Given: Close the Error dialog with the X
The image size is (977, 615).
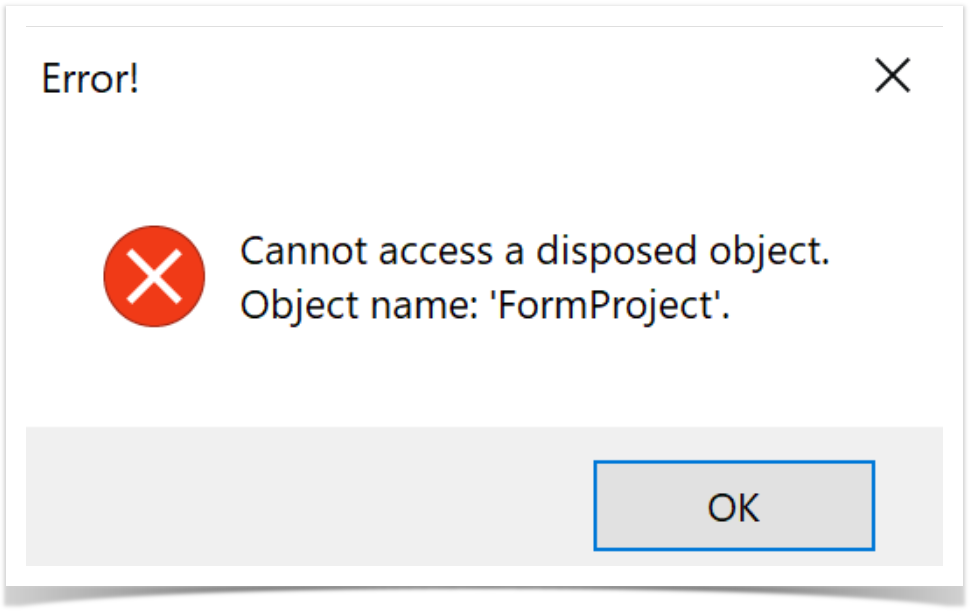Looking at the screenshot, I should pyautogui.click(x=892, y=76).
